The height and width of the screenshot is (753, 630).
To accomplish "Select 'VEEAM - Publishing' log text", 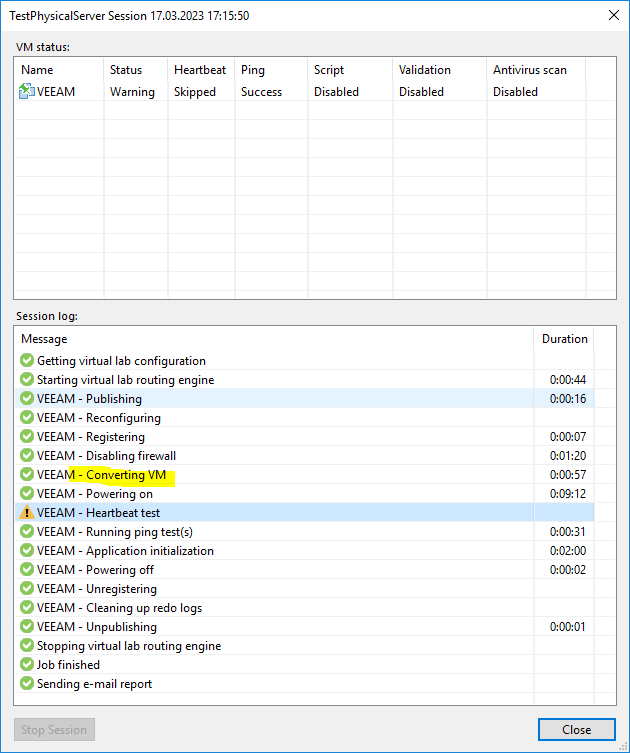I will [89, 399].
